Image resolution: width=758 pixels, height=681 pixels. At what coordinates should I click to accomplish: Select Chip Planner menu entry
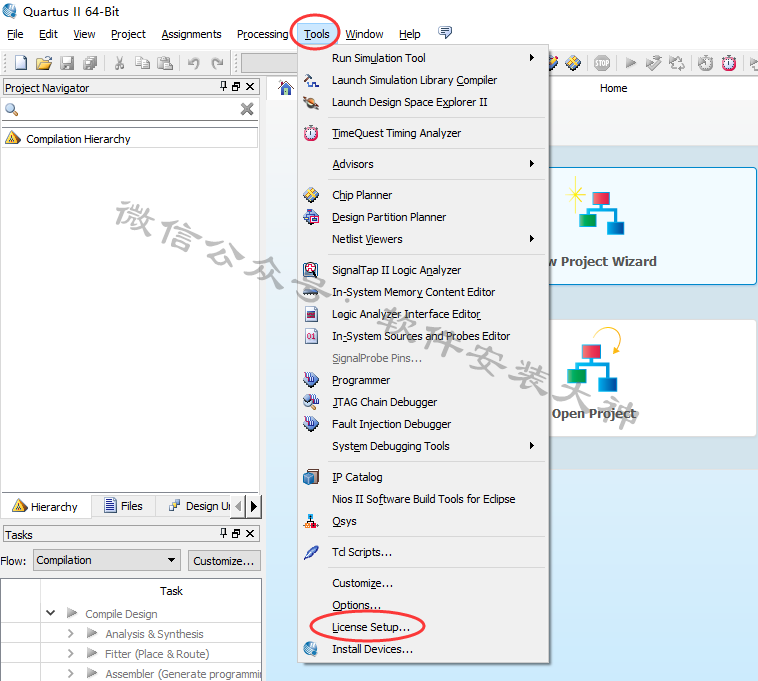click(x=423, y=195)
